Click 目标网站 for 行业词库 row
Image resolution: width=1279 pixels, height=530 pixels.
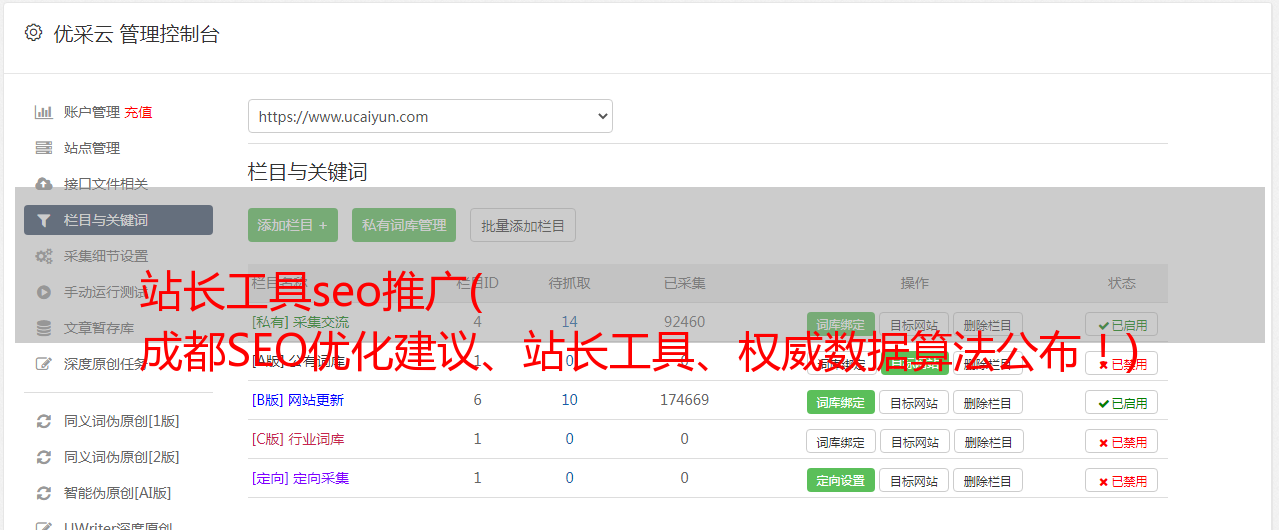click(914, 441)
